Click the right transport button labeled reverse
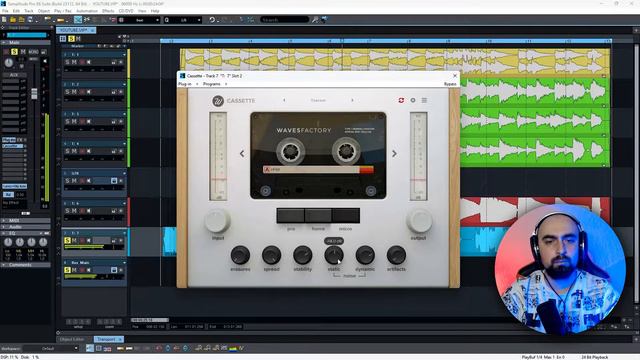Viewport: 640px width, 360px height. (346, 216)
